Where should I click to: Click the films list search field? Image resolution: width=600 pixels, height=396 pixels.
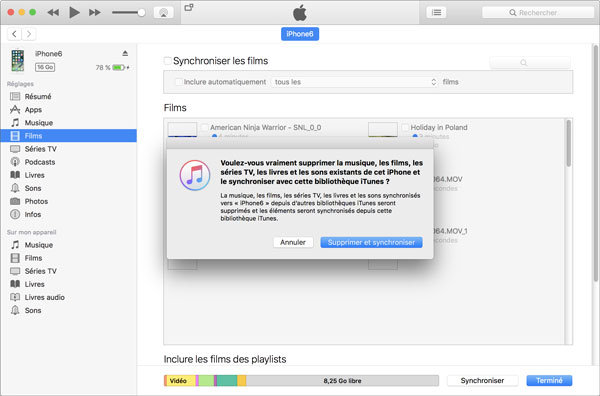(530, 62)
